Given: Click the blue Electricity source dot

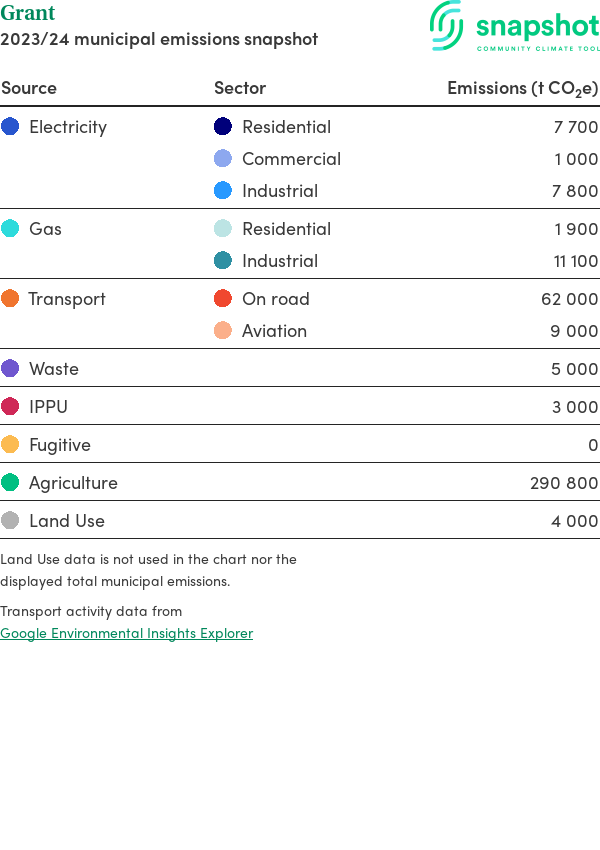Looking at the screenshot, I should click(x=10, y=127).
